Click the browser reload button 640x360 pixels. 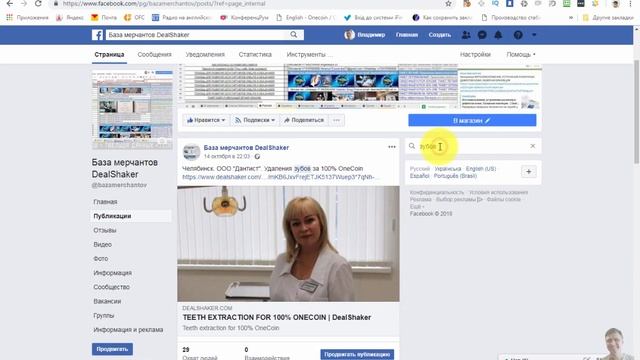pos(38,4)
